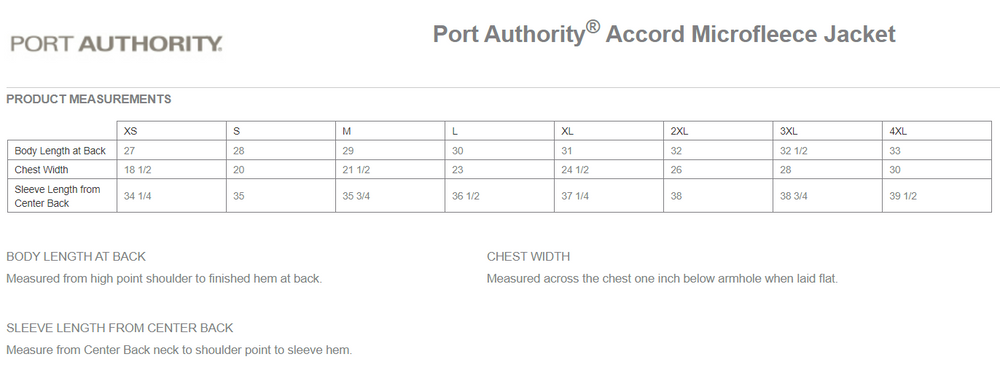Click the PRODUCT MEASUREMENTS heading
Image resolution: width=1000 pixels, height=372 pixels.
click(89, 99)
